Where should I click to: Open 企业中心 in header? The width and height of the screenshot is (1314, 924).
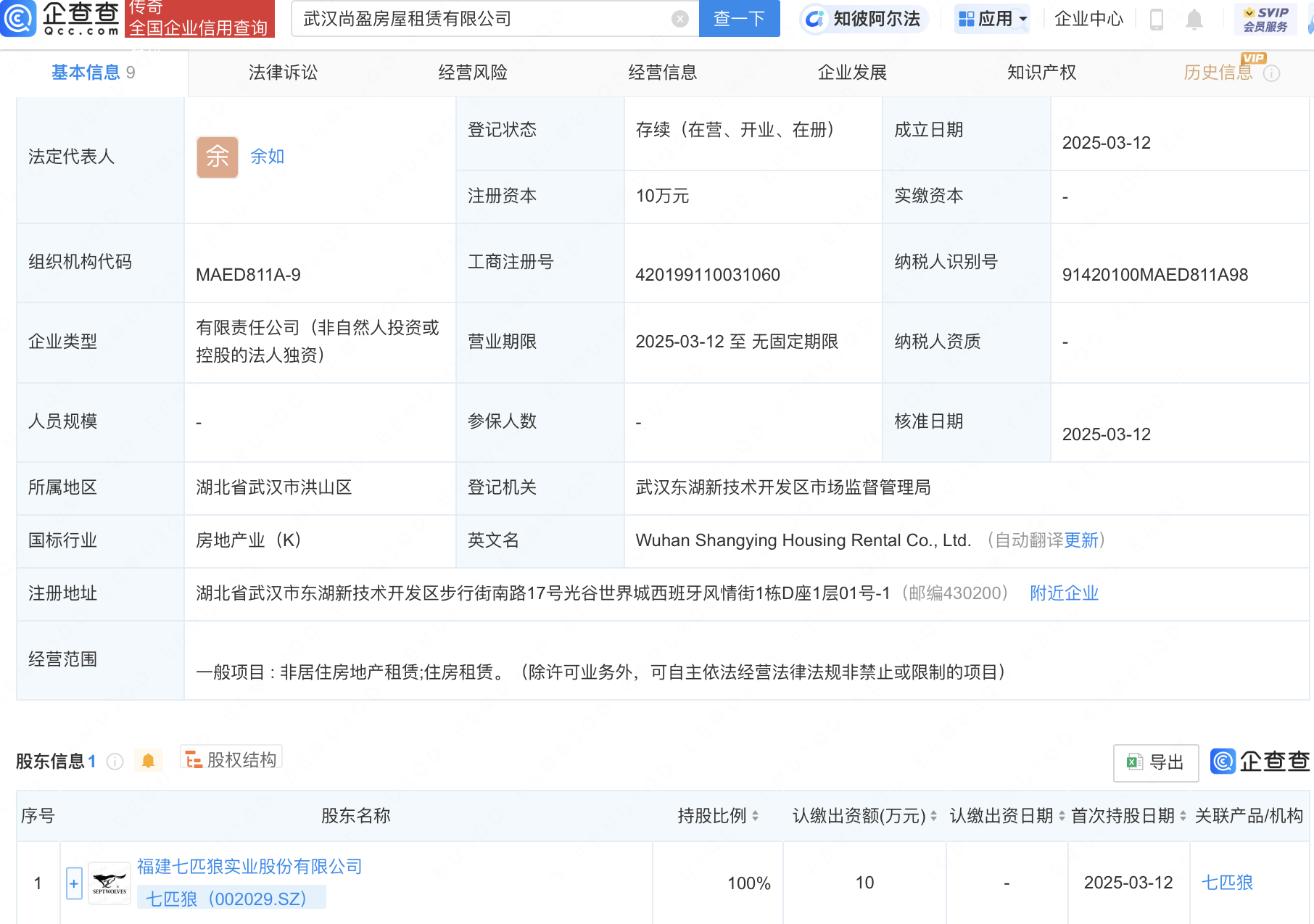[x=1088, y=19]
